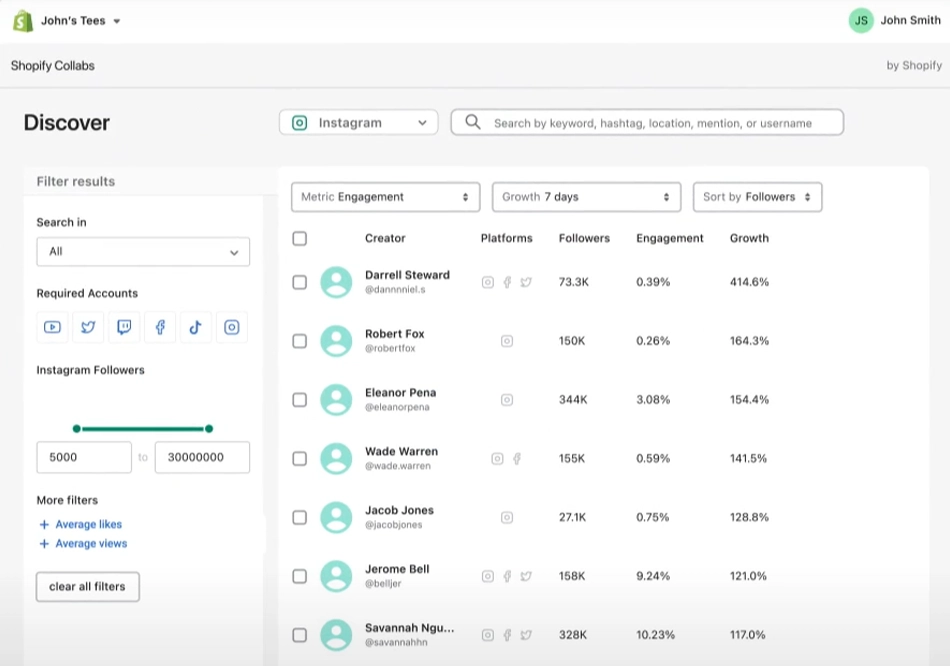Select Twitter in Required Accounts
The height and width of the screenshot is (666, 950).
click(88, 327)
